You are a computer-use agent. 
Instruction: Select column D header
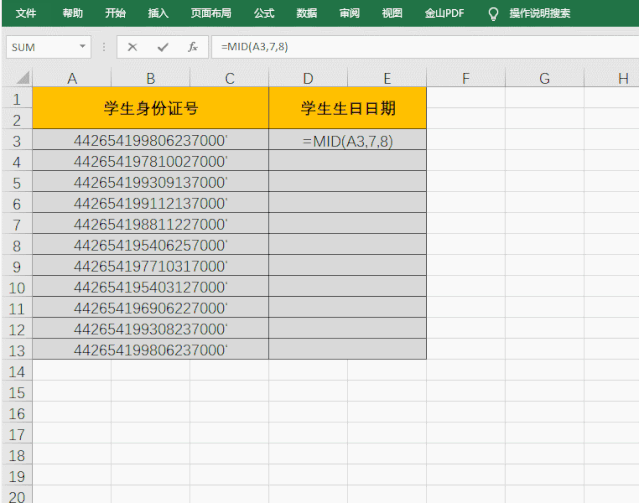(308, 78)
